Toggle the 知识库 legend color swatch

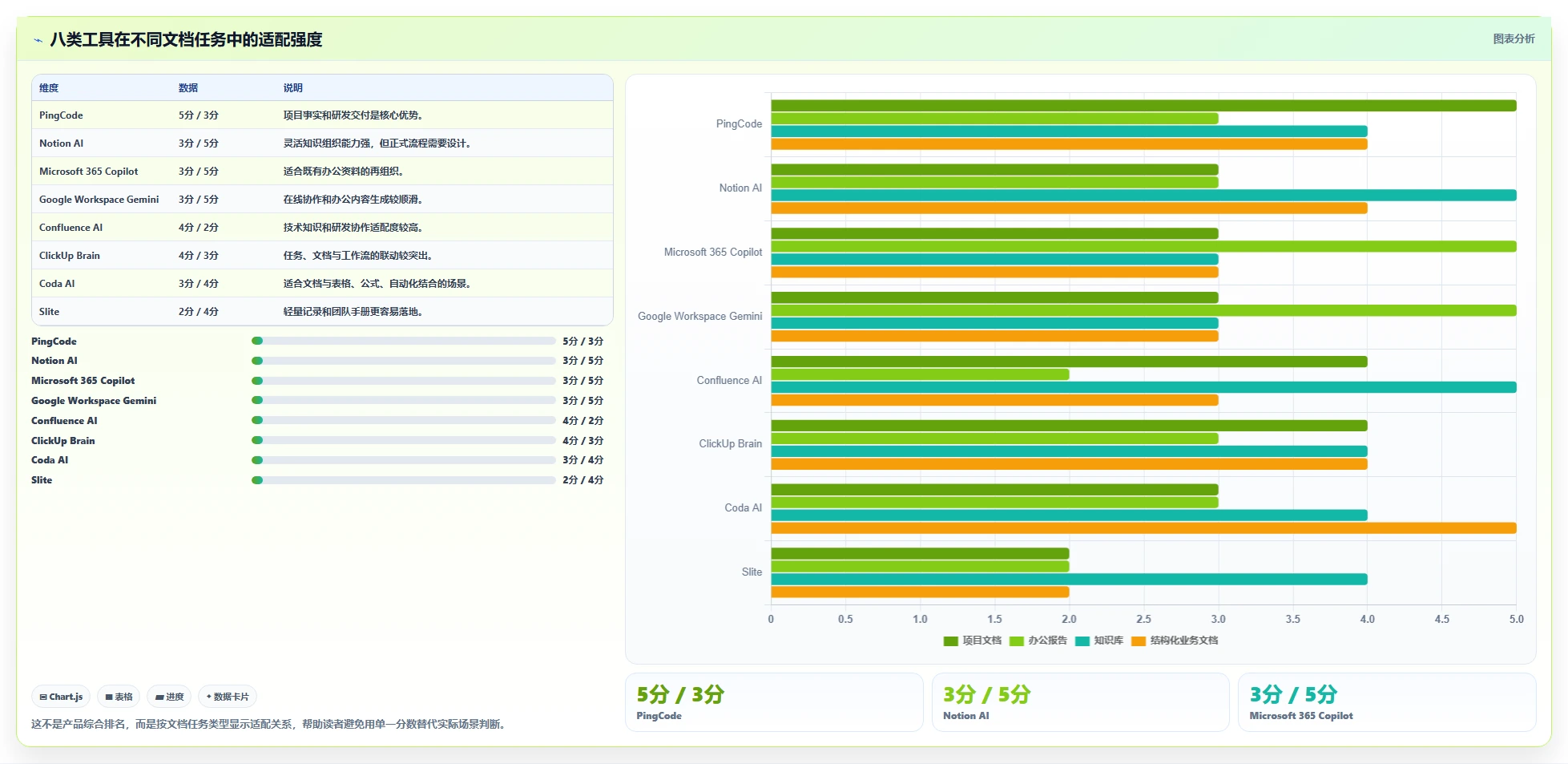click(1082, 641)
